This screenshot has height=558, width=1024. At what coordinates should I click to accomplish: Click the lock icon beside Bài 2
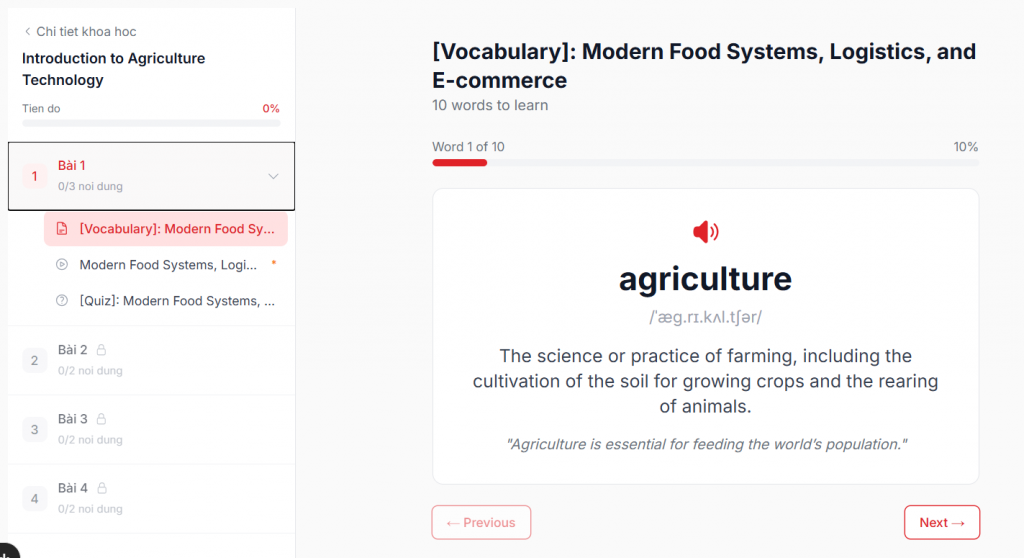point(101,350)
